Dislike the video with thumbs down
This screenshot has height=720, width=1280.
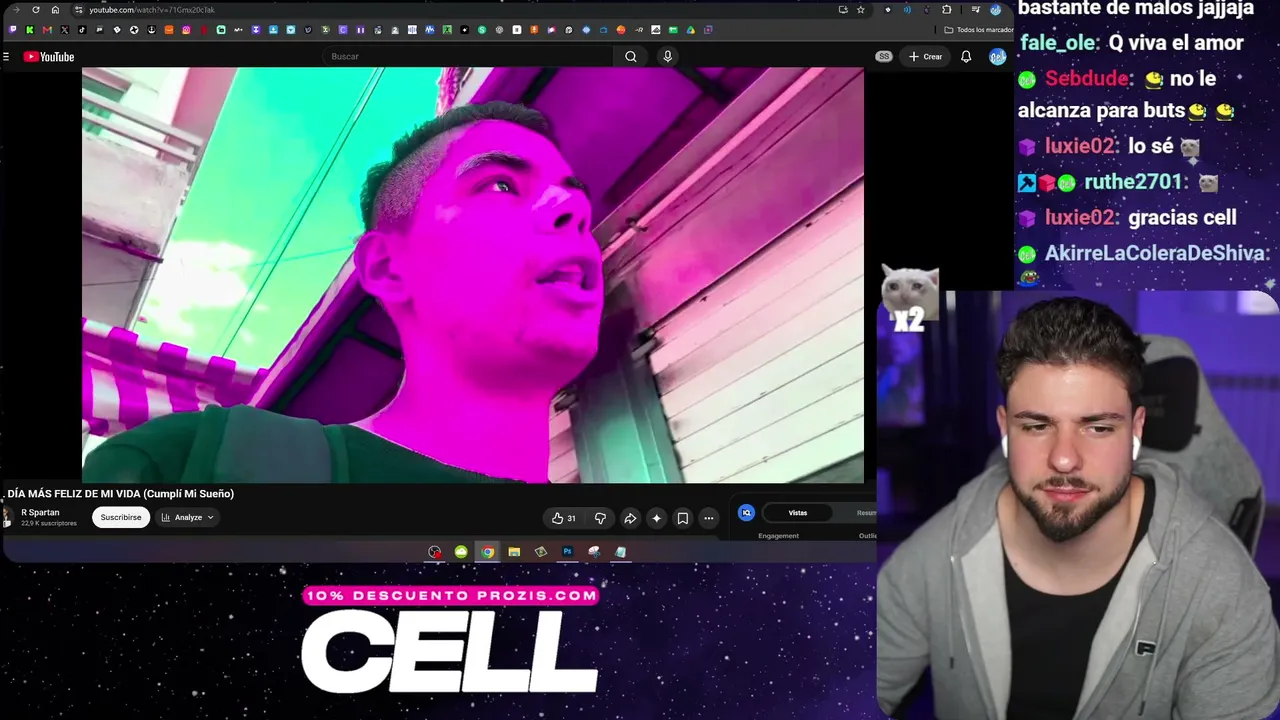(600, 518)
